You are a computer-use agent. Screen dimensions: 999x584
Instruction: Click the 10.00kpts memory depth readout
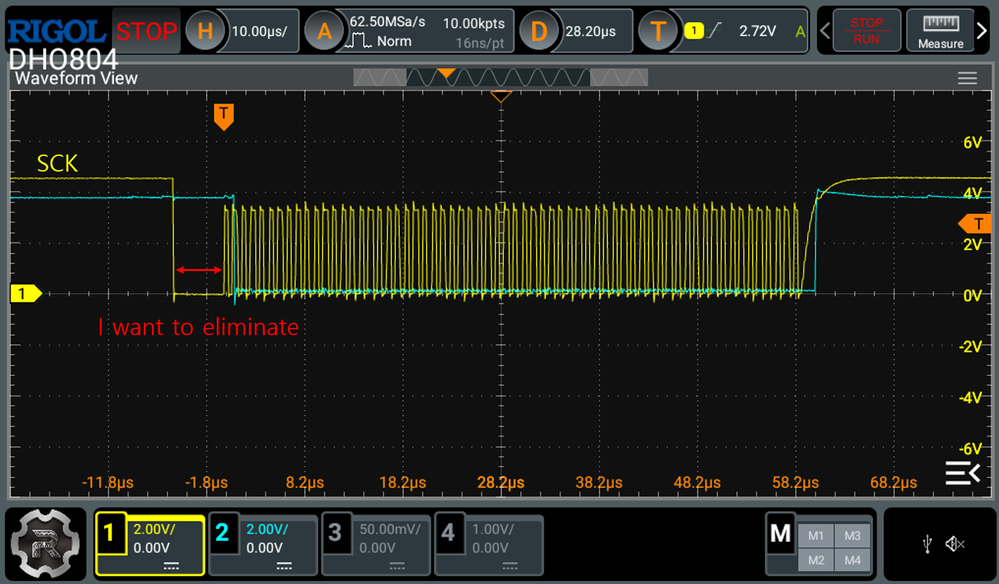pyautogui.click(x=473, y=24)
